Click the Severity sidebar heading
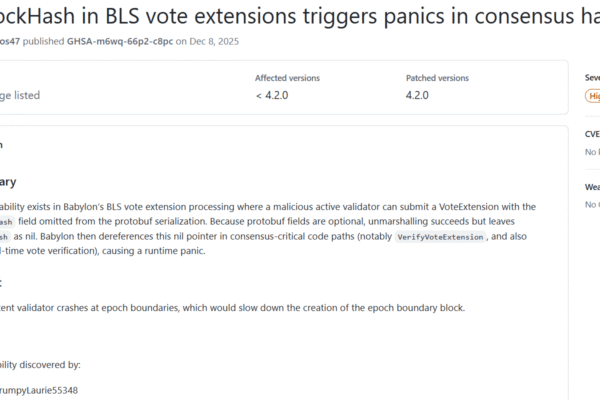Image resolution: width=600 pixels, height=400 pixels. [x=592, y=77]
